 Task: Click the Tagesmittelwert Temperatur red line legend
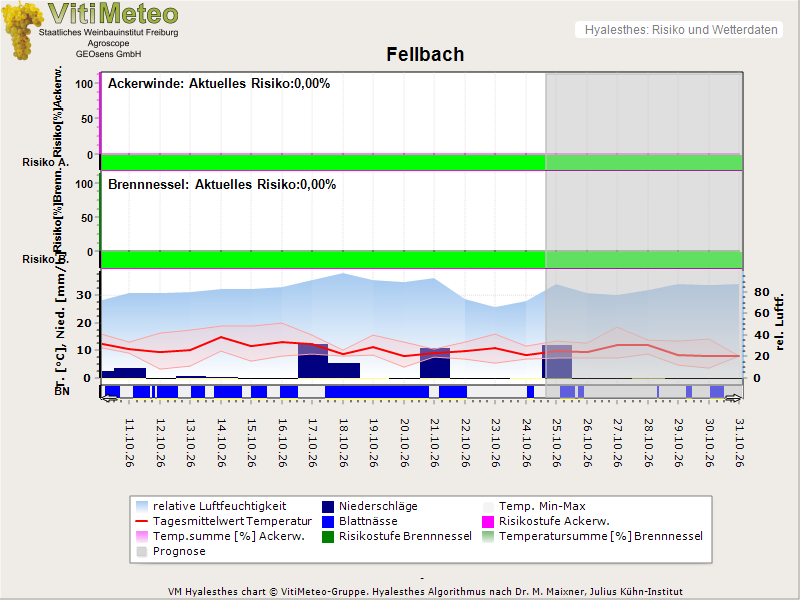[142, 521]
